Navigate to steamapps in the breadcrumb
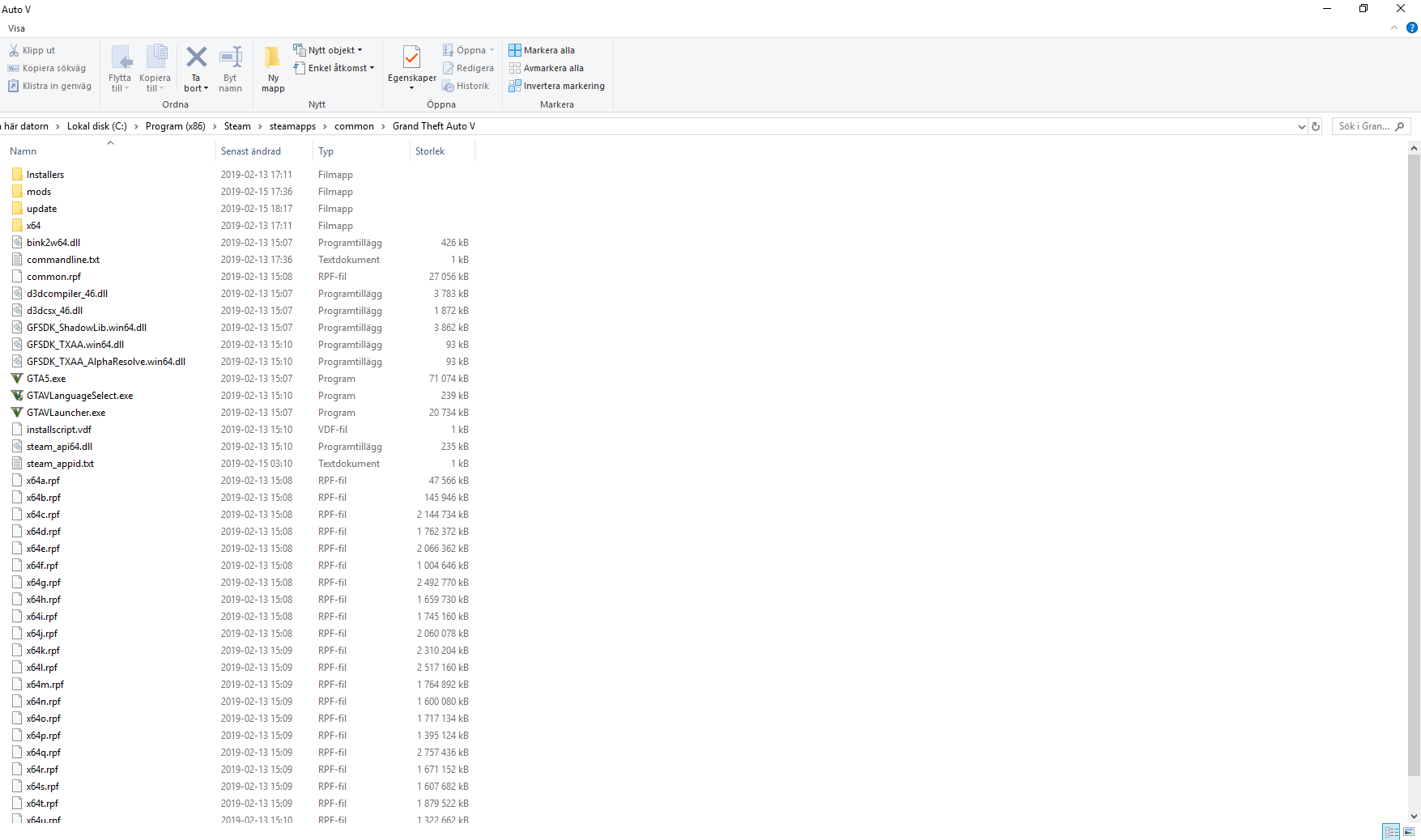Image resolution: width=1421 pixels, height=840 pixels. click(292, 126)
